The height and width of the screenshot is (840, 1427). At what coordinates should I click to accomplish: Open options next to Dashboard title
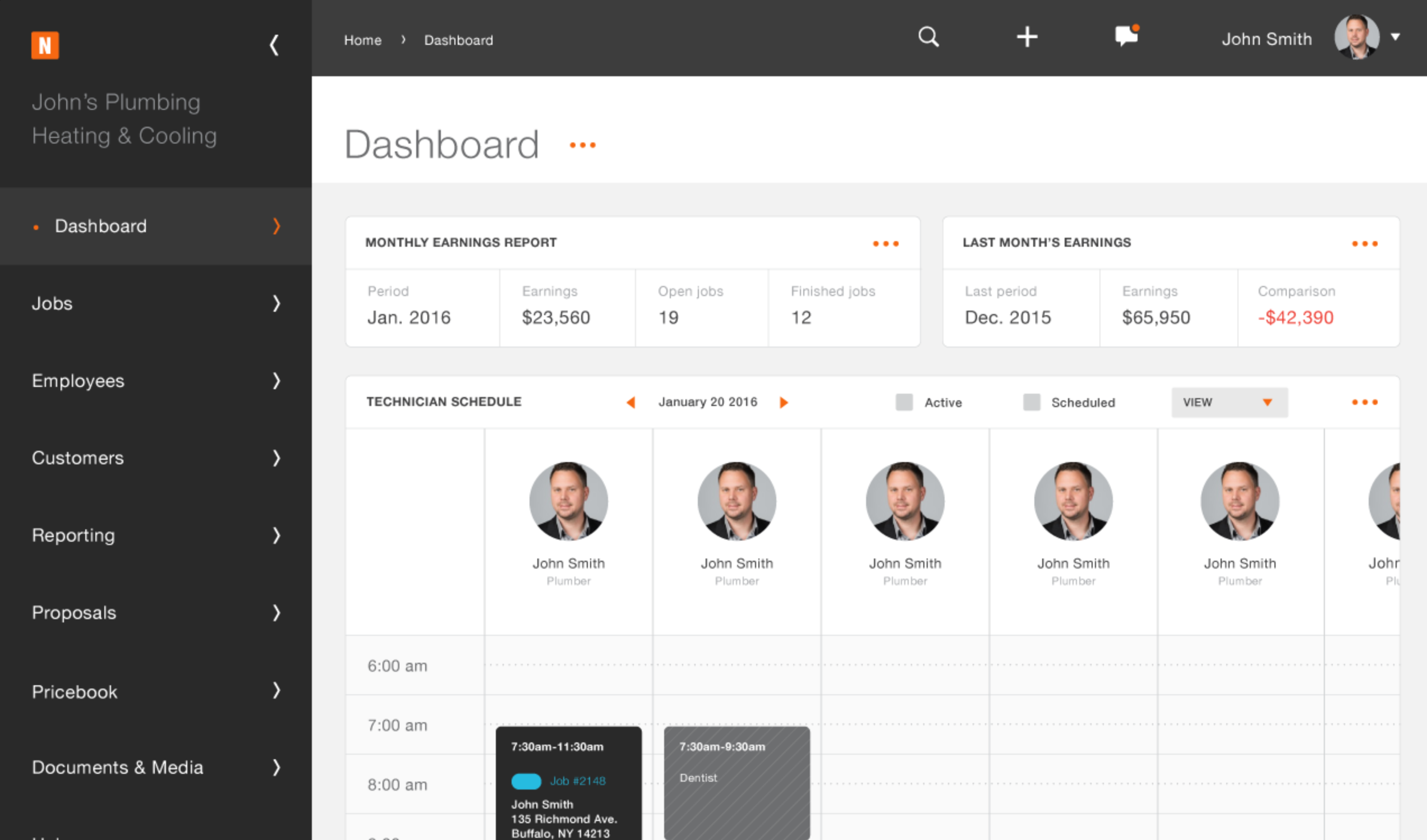(583, 146)
